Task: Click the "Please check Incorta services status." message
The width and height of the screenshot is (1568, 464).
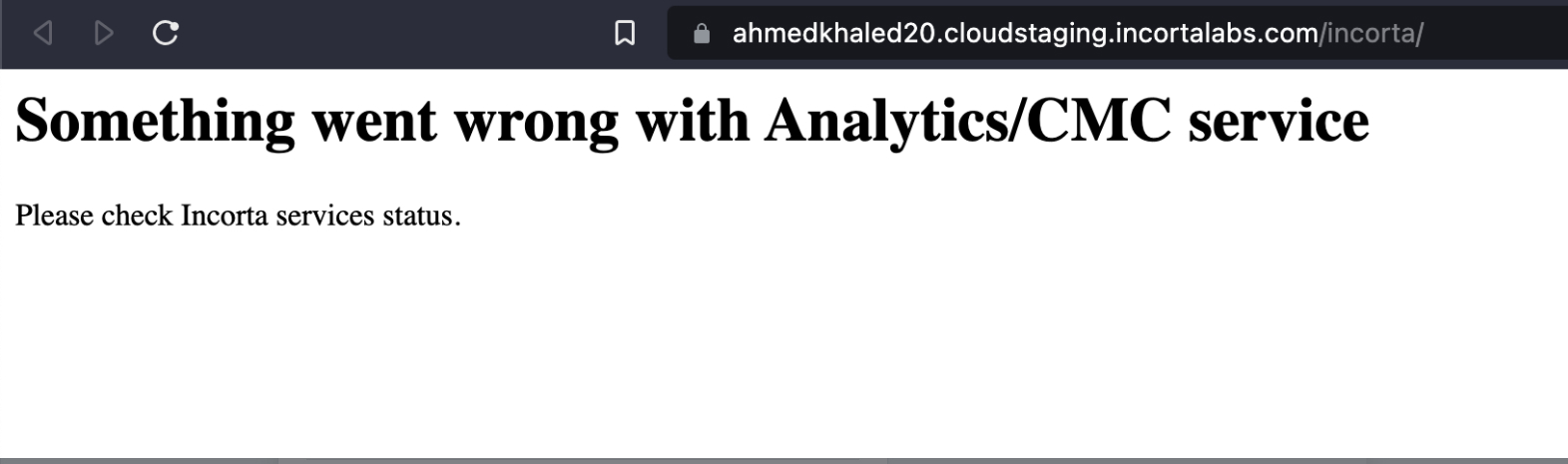Action: click(x=238, y=216)
